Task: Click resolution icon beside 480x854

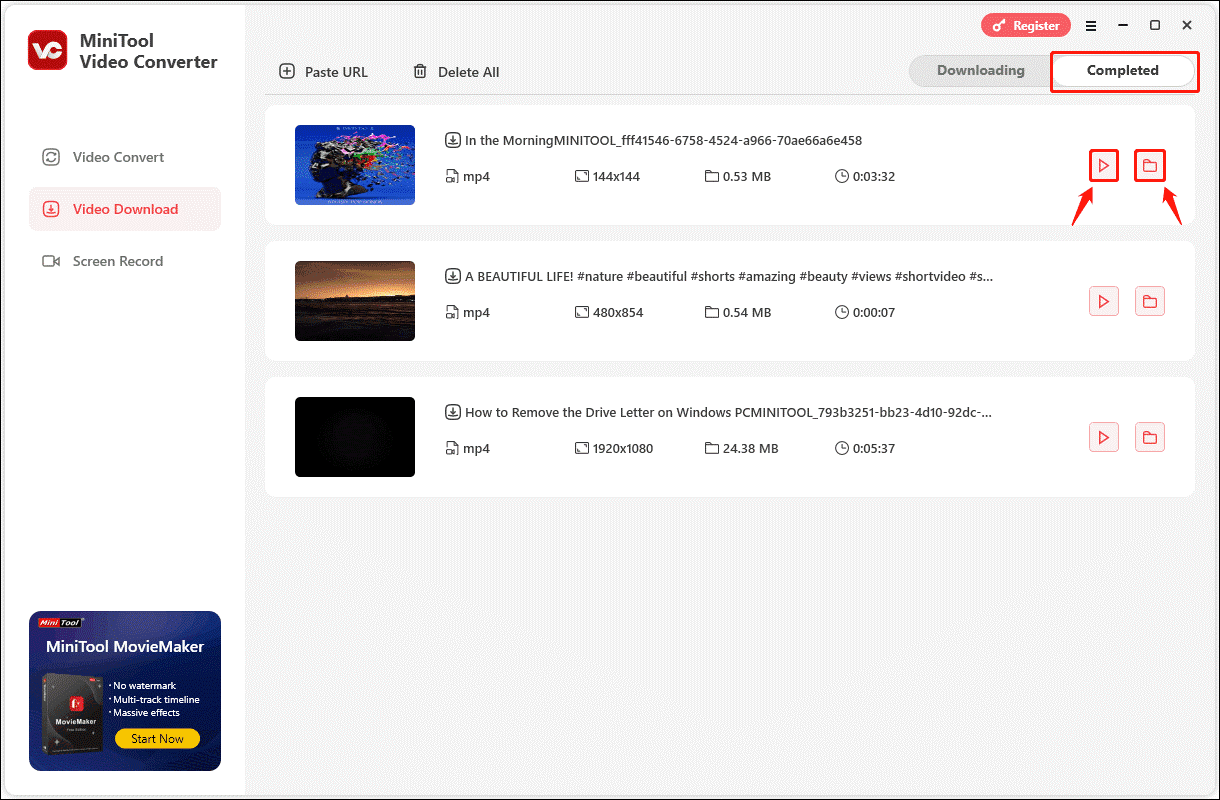Action: click(x=582, y=313)
